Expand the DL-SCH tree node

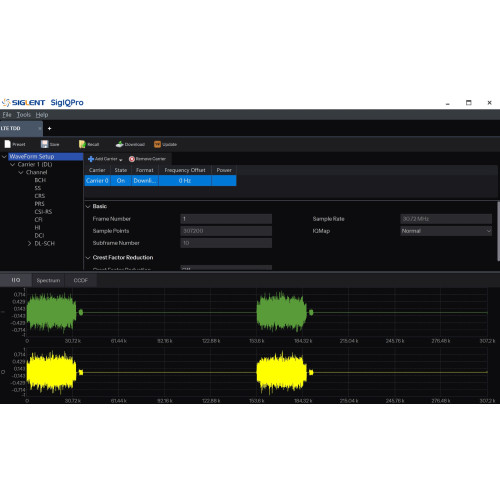[29, 244]
